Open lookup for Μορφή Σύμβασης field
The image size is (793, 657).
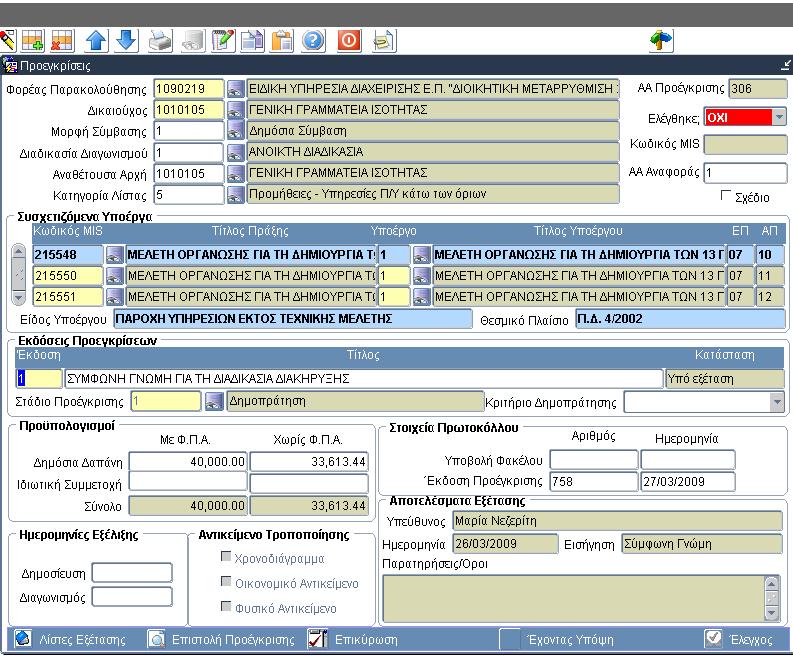[x=235, y=131]
